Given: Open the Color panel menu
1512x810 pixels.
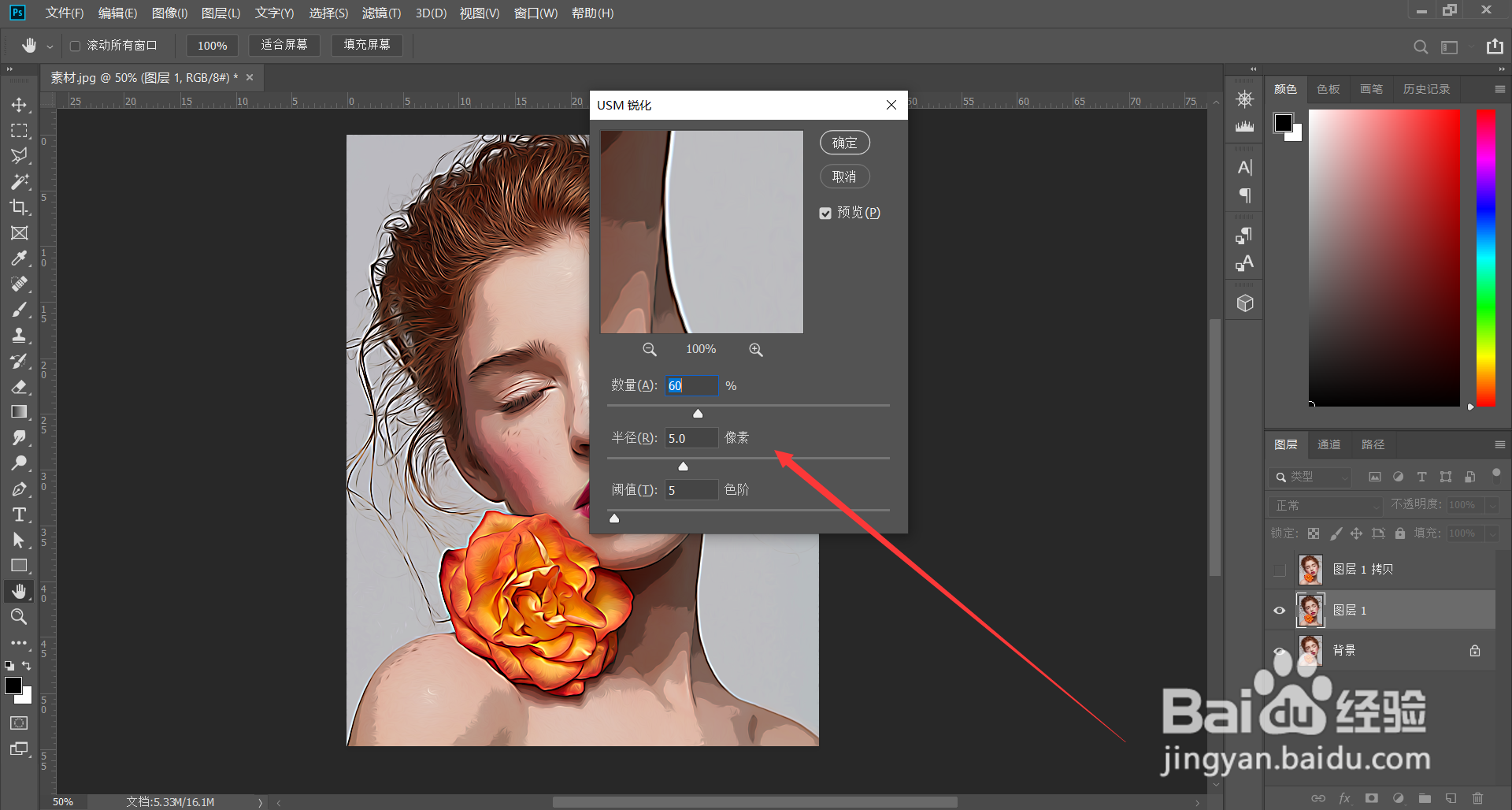Looking at the screenshot, I should coord(1499,89).
